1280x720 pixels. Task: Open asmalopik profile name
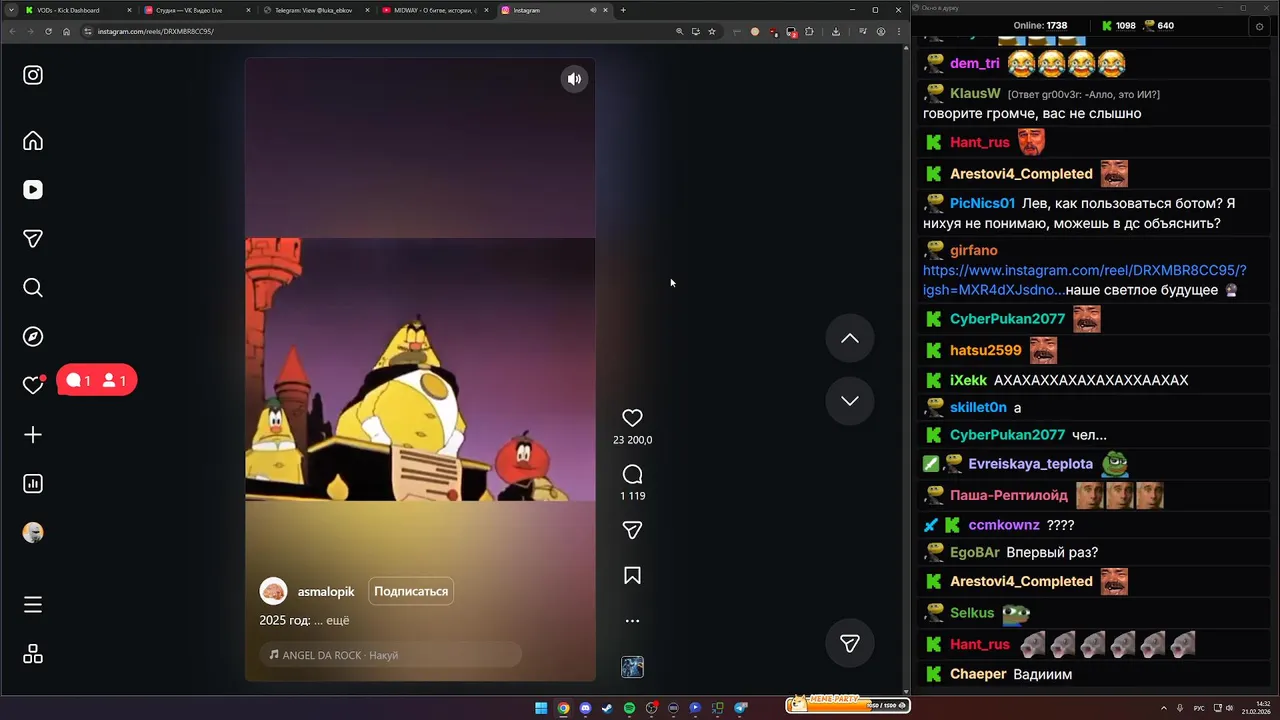click(x=326, y=591)
